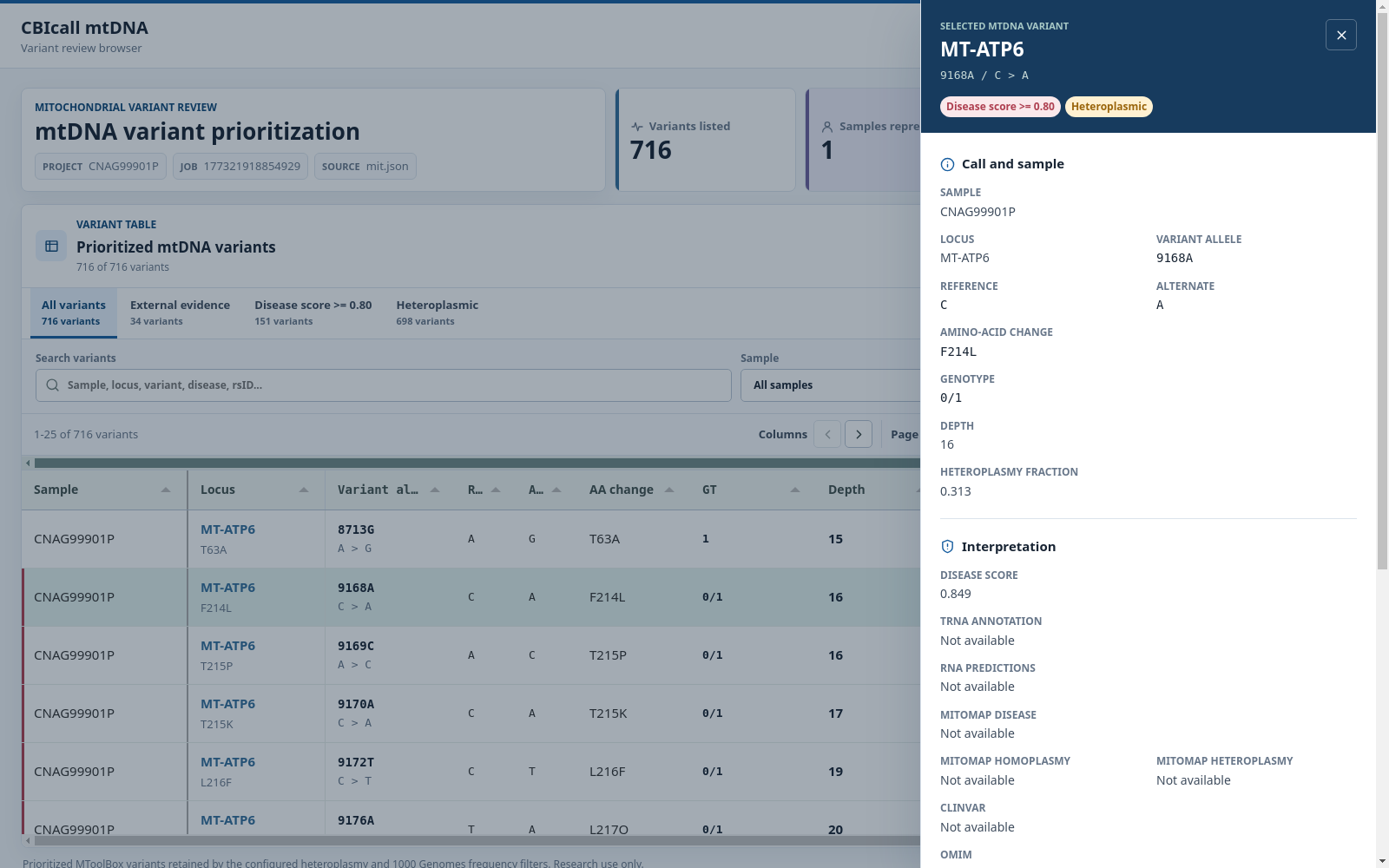Show next columns with right chevron
This screenshot has width=1389, height=868.
[x=859, y=434]
